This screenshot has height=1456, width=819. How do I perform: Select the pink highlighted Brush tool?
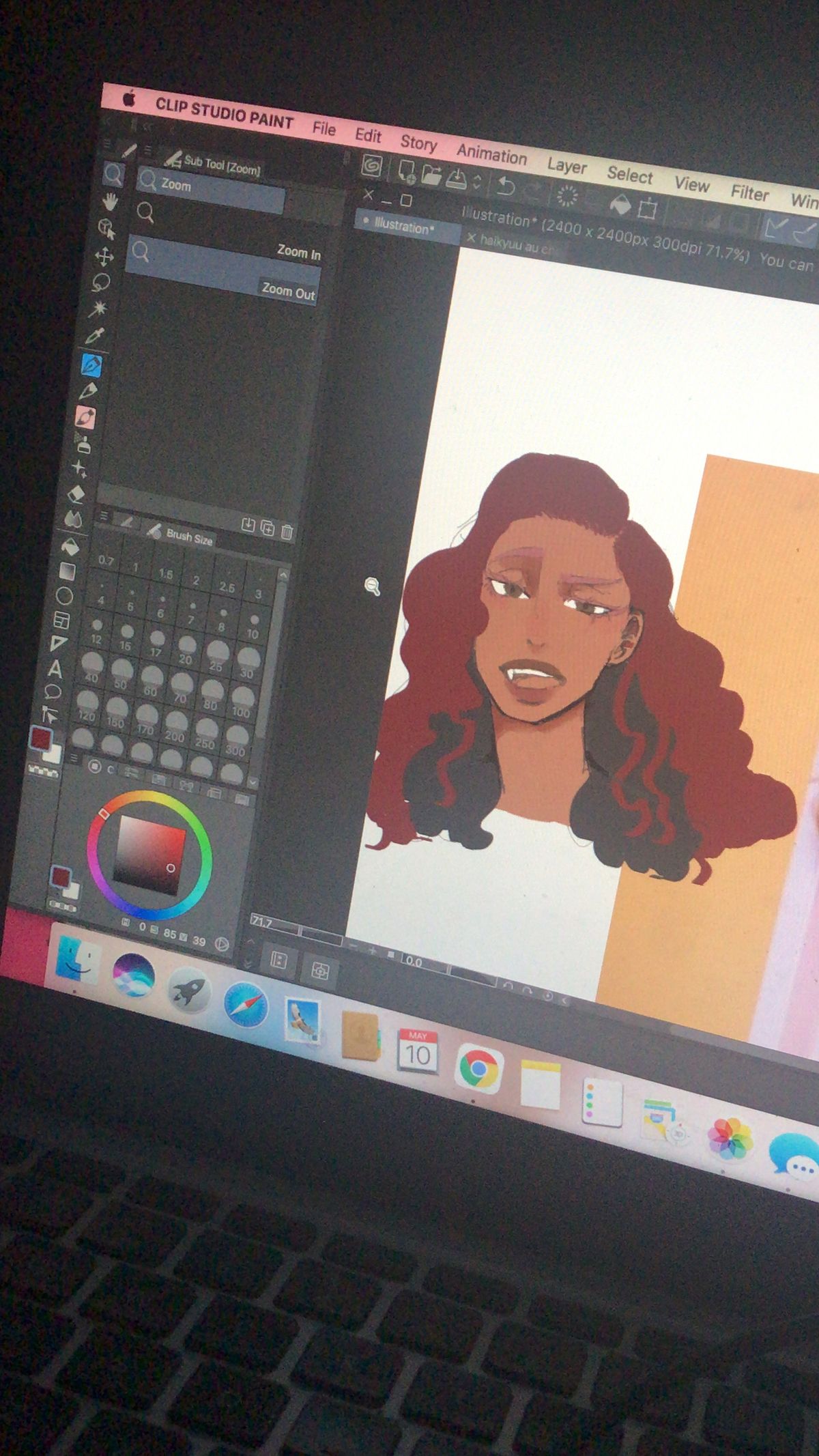click(85, 416)
